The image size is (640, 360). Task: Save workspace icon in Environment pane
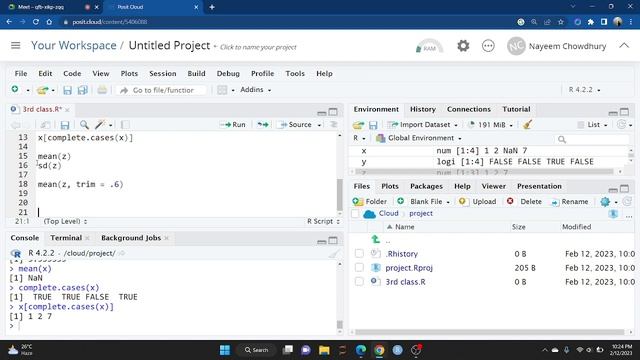pyautogui.click(x=373, y=125)
